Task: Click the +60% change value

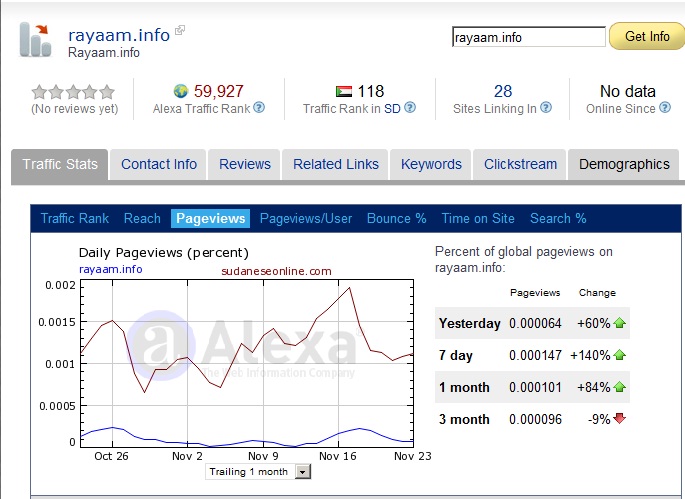Action: [x=594, y=323]
